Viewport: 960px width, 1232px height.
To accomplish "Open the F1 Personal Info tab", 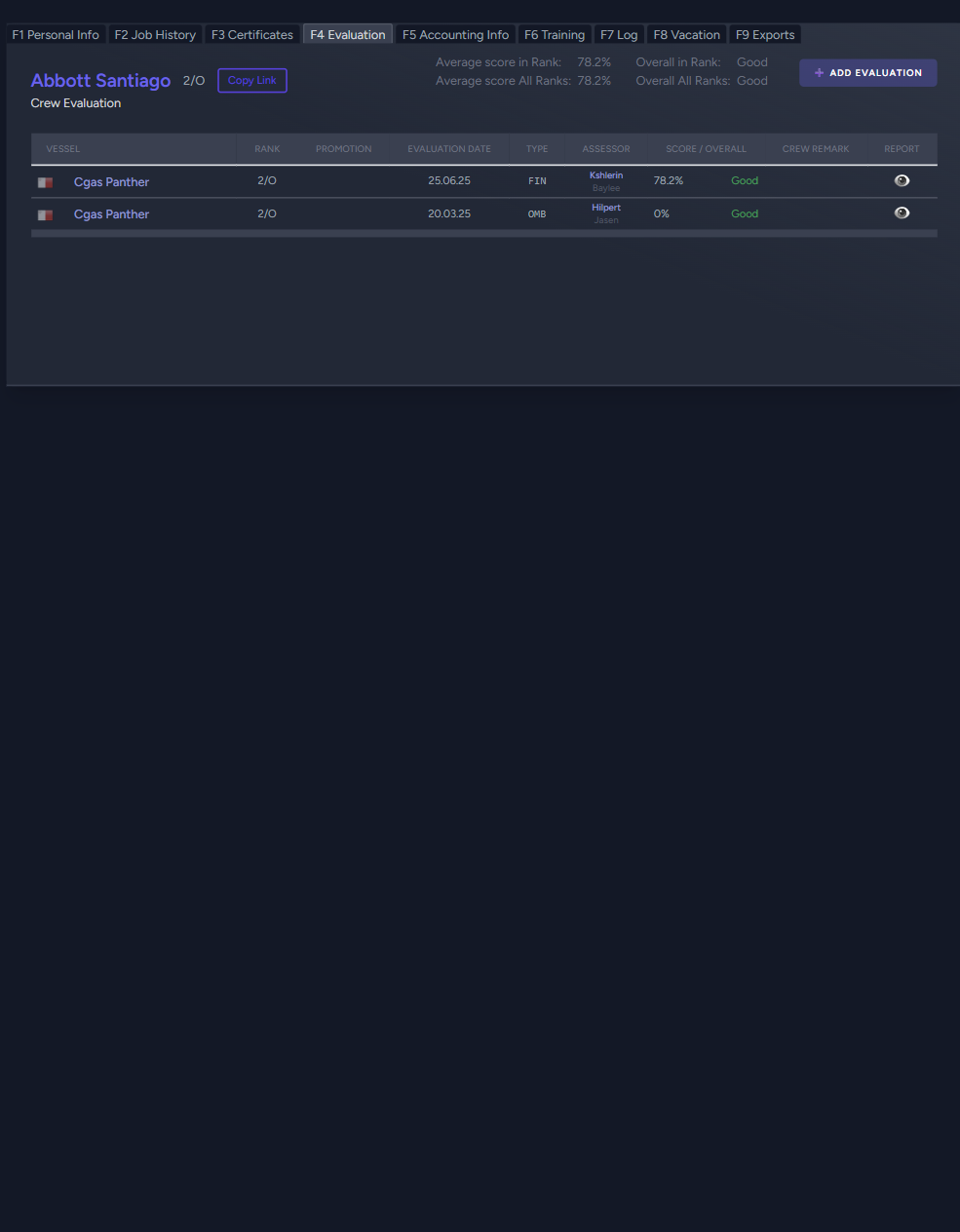I will [56, 35].
